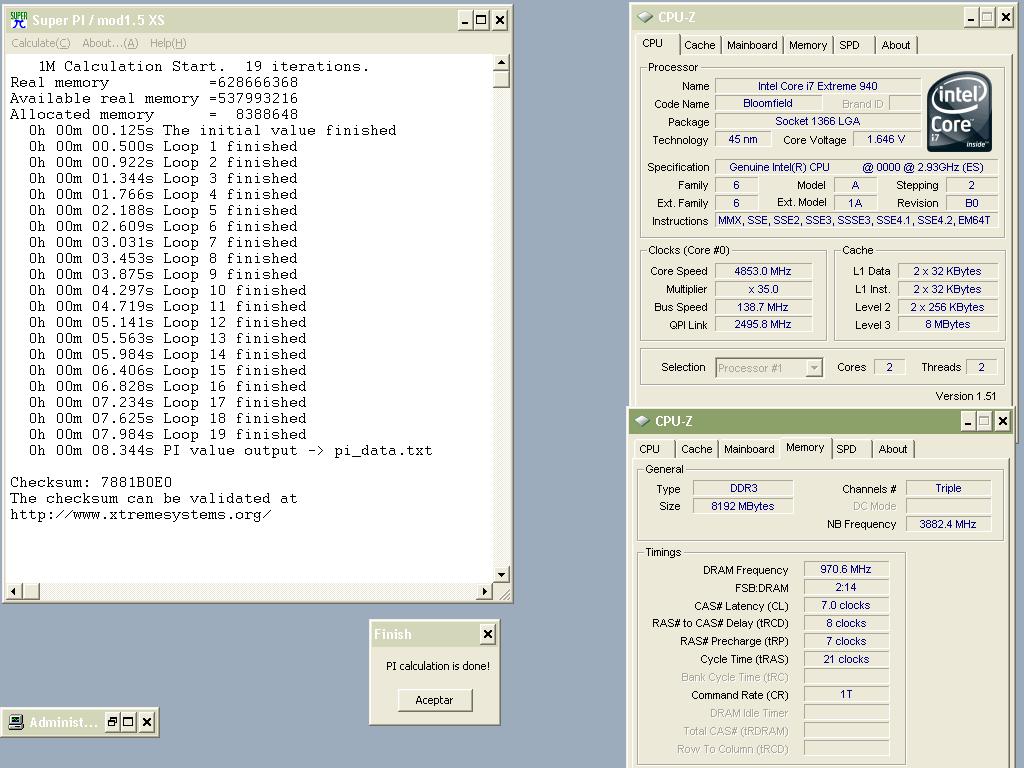This screenshot has height=768, width=1024.
Task: Click the vertical scrollbar thumb in Super PI
Action: 501,80
